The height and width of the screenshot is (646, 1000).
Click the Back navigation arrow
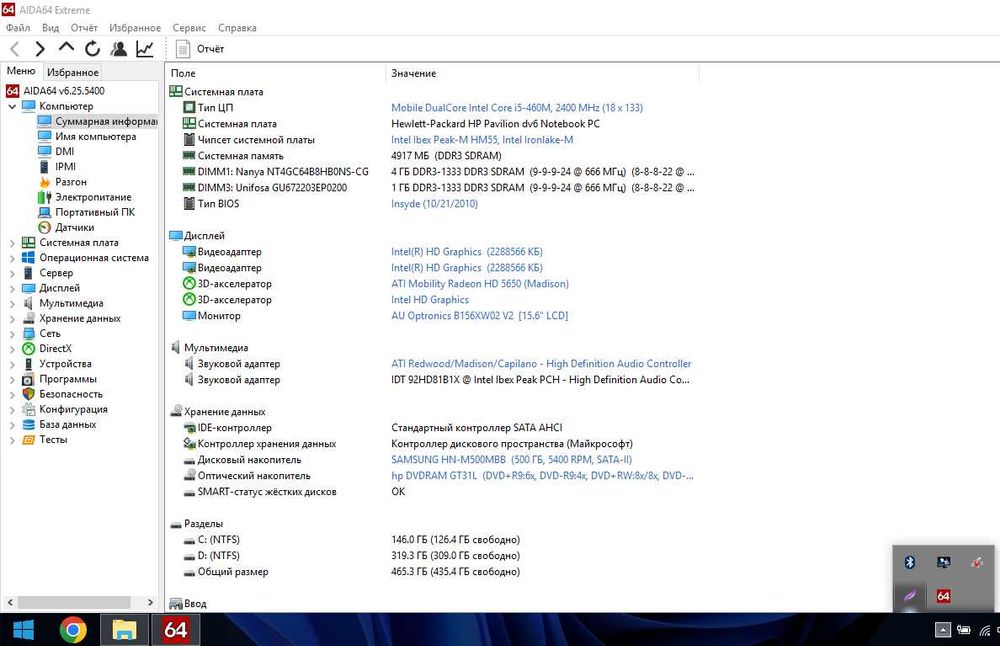coord(15,48)
